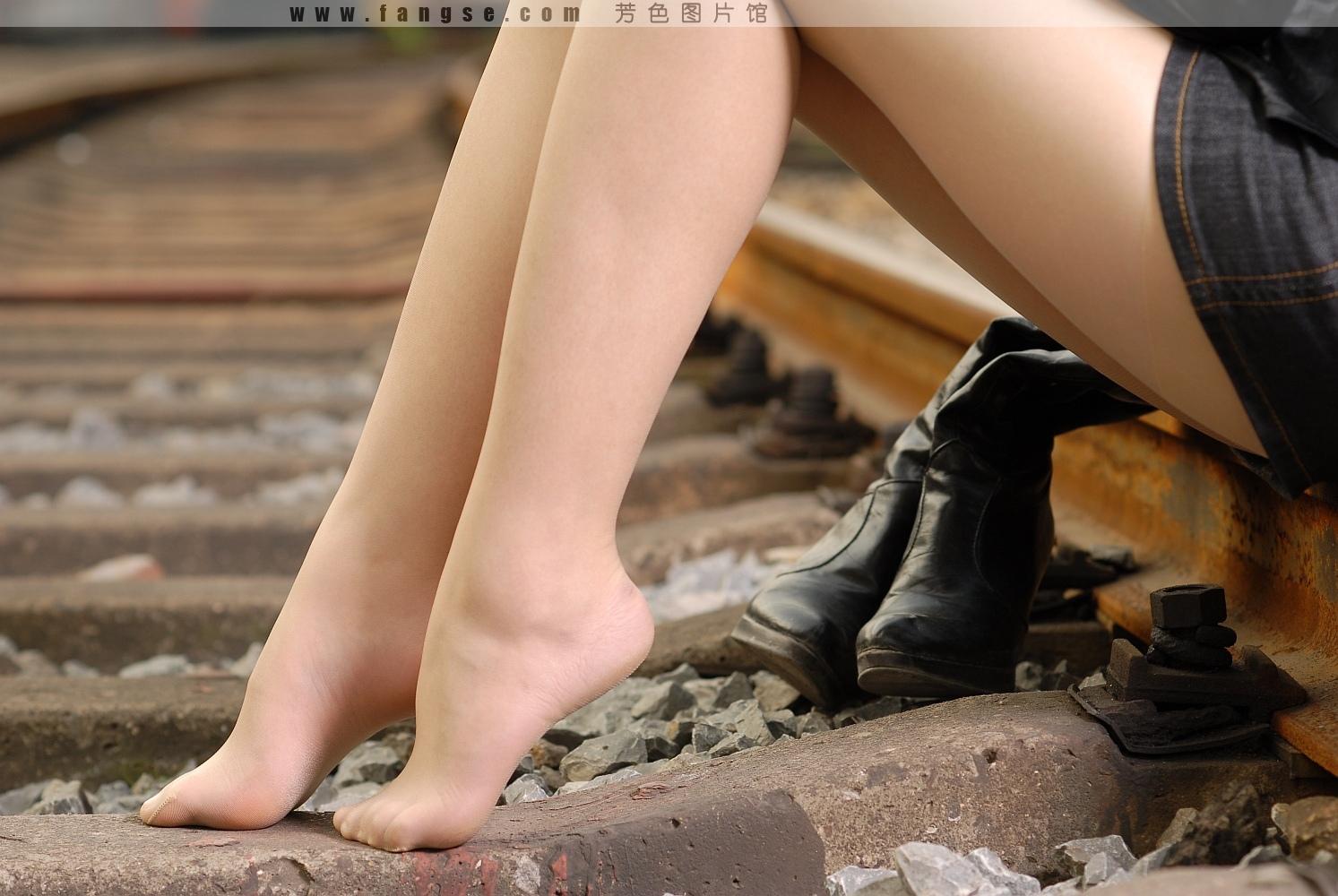
Task: Click the www.fangse.com watermark text
Action: click(435, 13)
